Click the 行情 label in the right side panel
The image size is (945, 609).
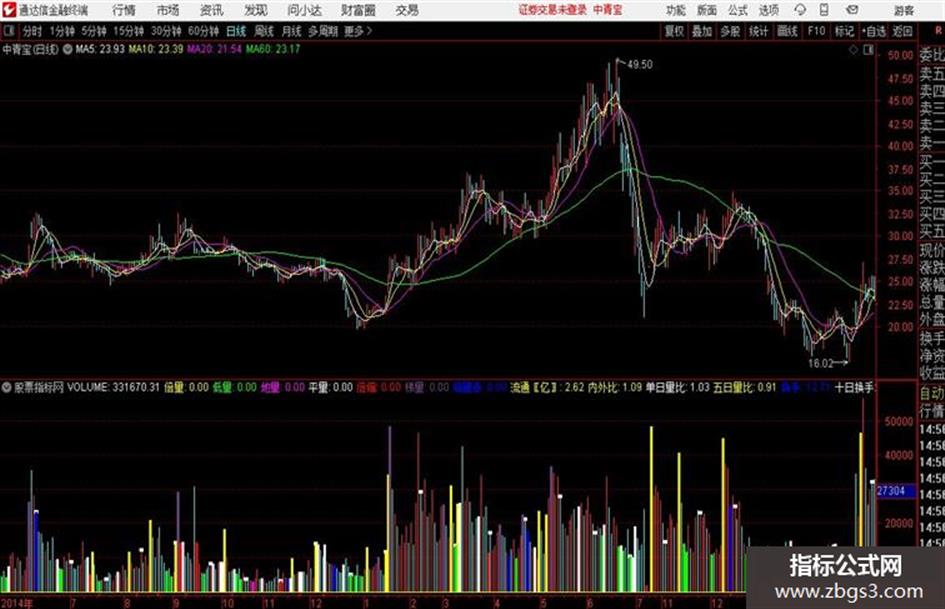pyautogui.click(x=931, y=411)
